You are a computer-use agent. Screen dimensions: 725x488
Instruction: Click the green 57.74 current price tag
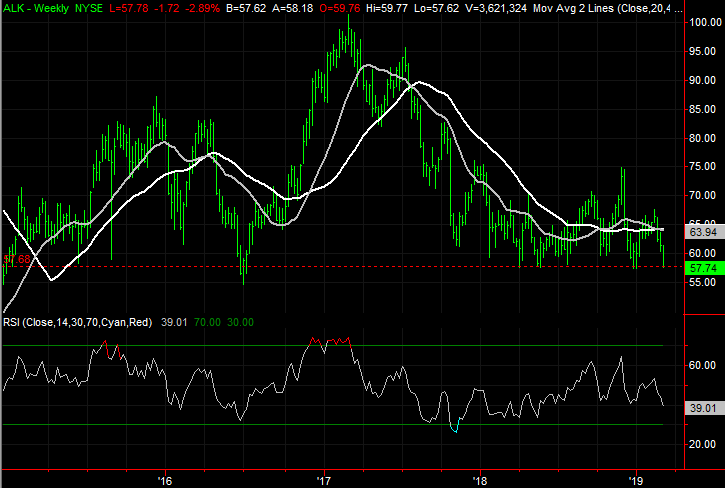(704, 268)
